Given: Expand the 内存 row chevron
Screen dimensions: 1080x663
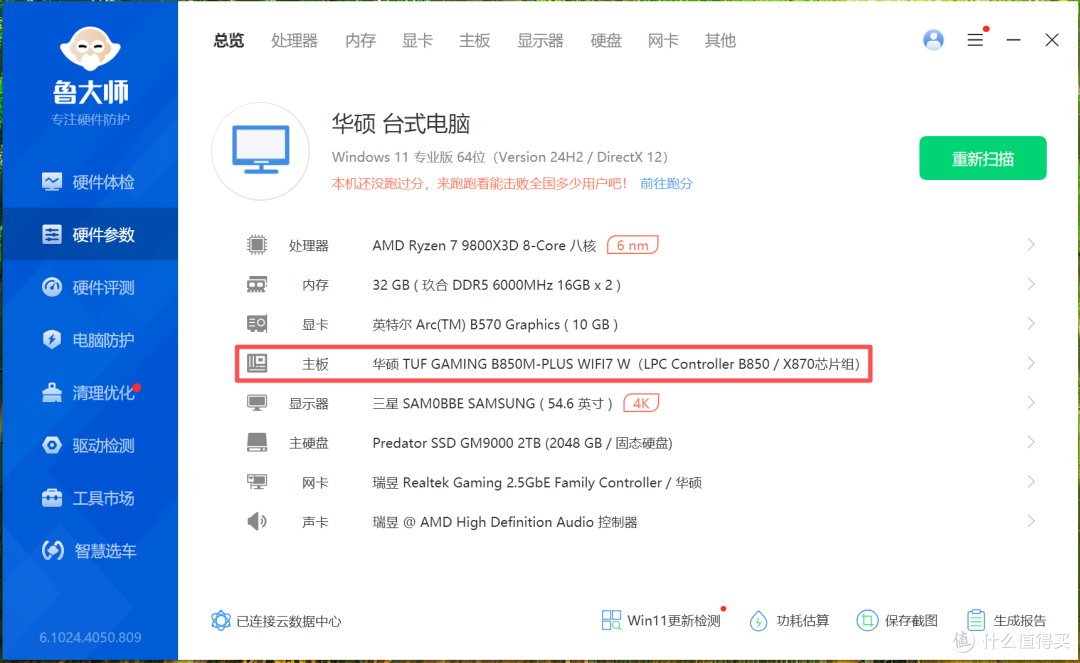Looking at the screenshot, I should [1031, 284].
